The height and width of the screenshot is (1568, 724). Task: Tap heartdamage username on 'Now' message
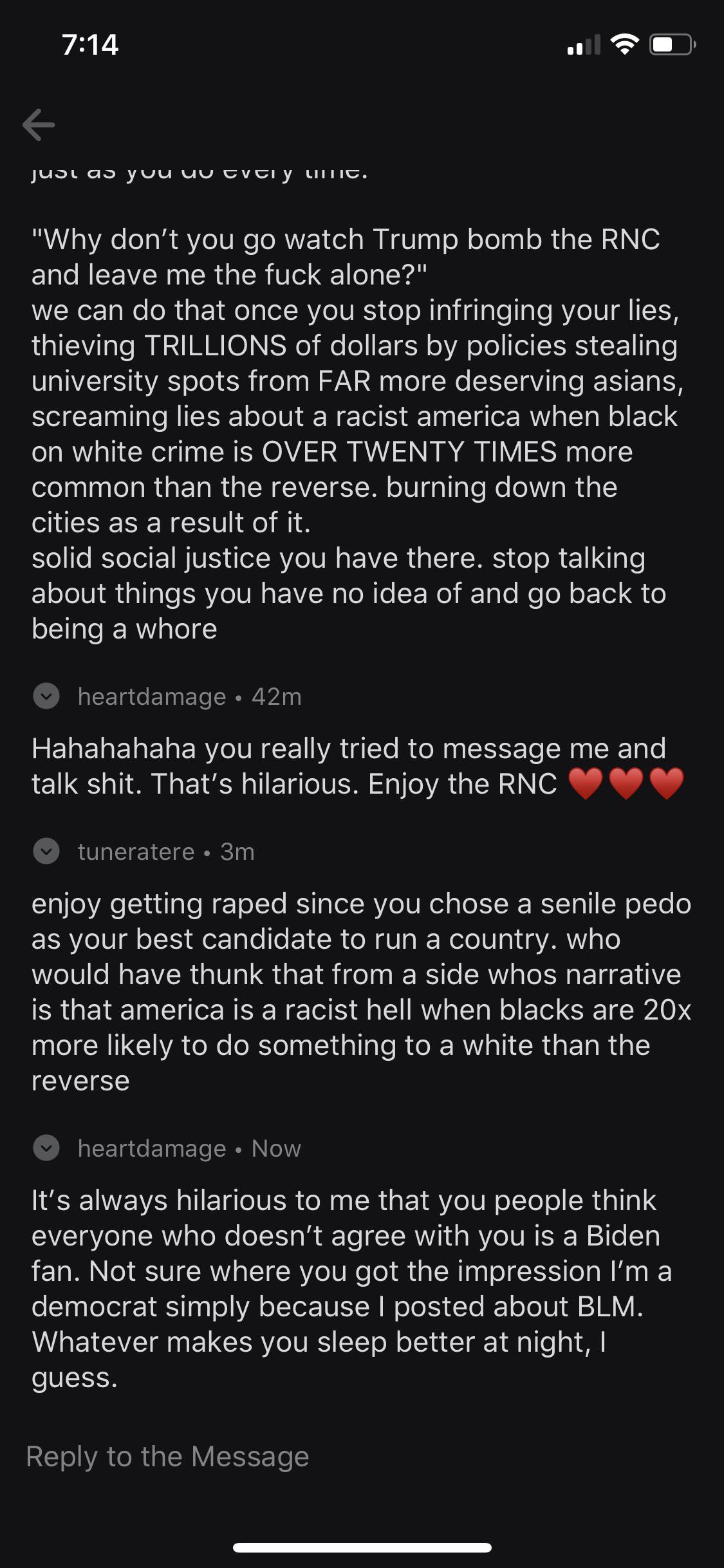pyautogui.click(x=152, y=1148)
